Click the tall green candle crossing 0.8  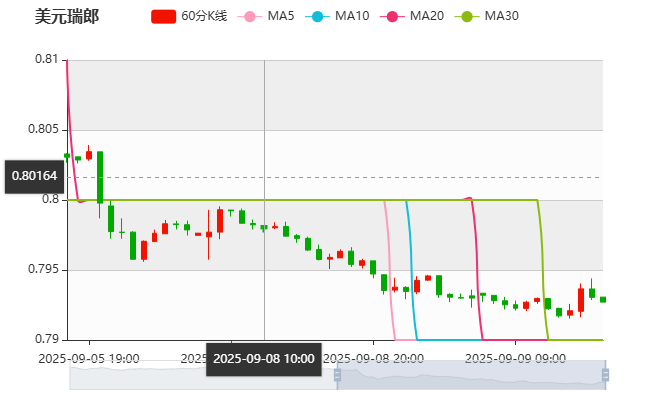[x=100, y=177]
